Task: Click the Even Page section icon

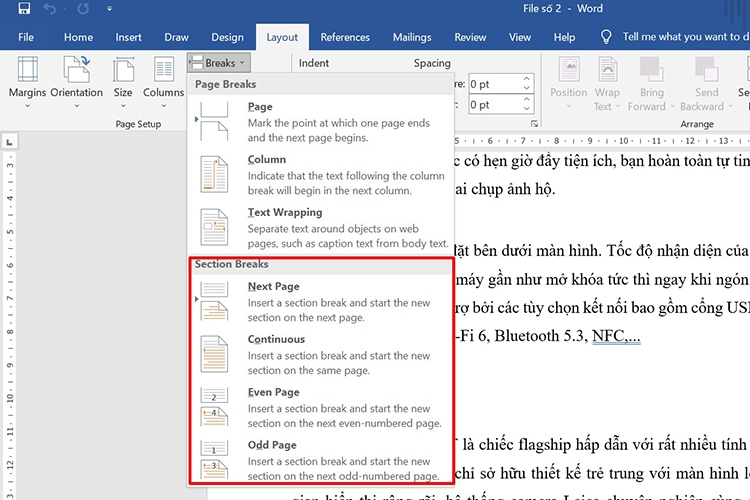Action: (214, 407)
